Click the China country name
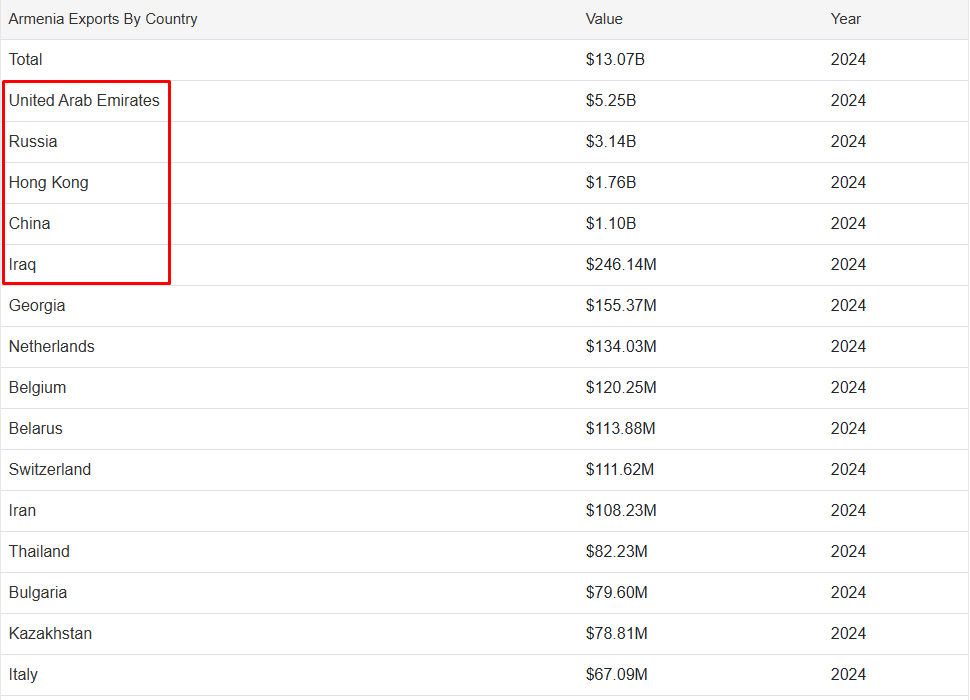 [x=30, y=223]
